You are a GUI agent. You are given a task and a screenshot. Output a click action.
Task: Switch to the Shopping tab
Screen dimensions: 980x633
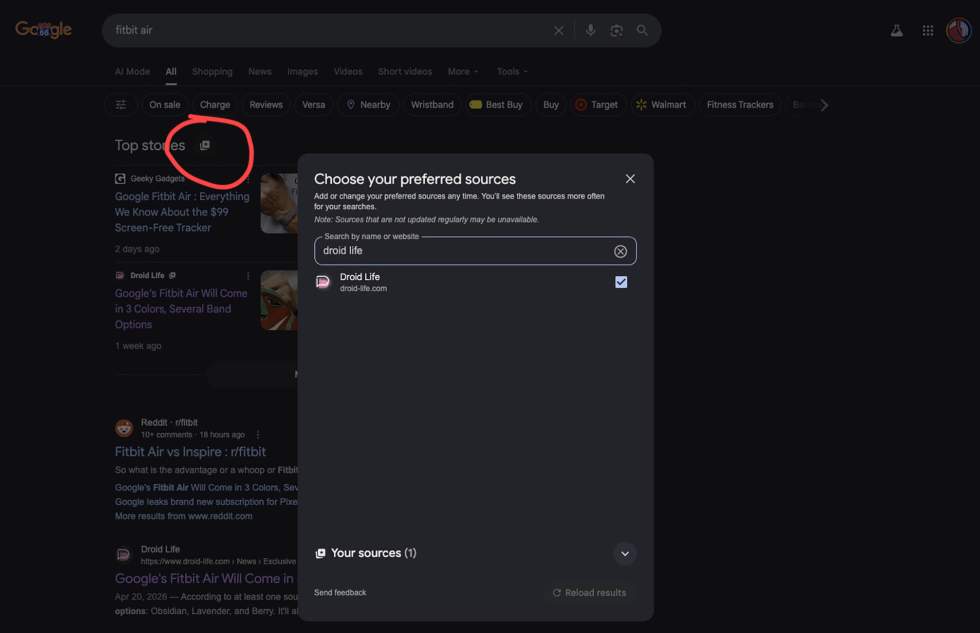click(x=212, y=72)
